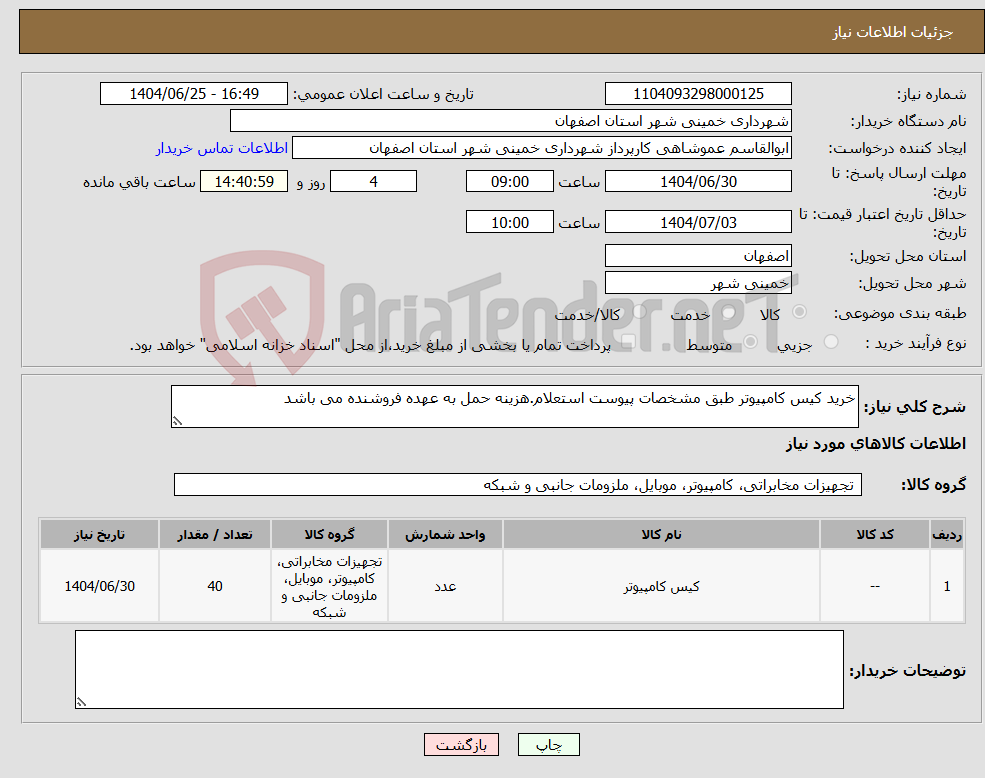Click the announcement date field 1404/06/25
The height and width of the screenshot is (778, 985).
coord(194,93)
